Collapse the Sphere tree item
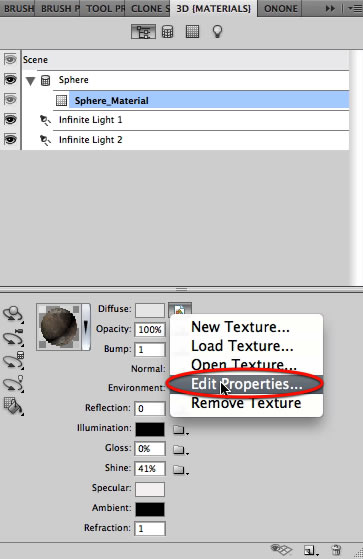This screenshot has width=363, height=559. click(30, 81)
